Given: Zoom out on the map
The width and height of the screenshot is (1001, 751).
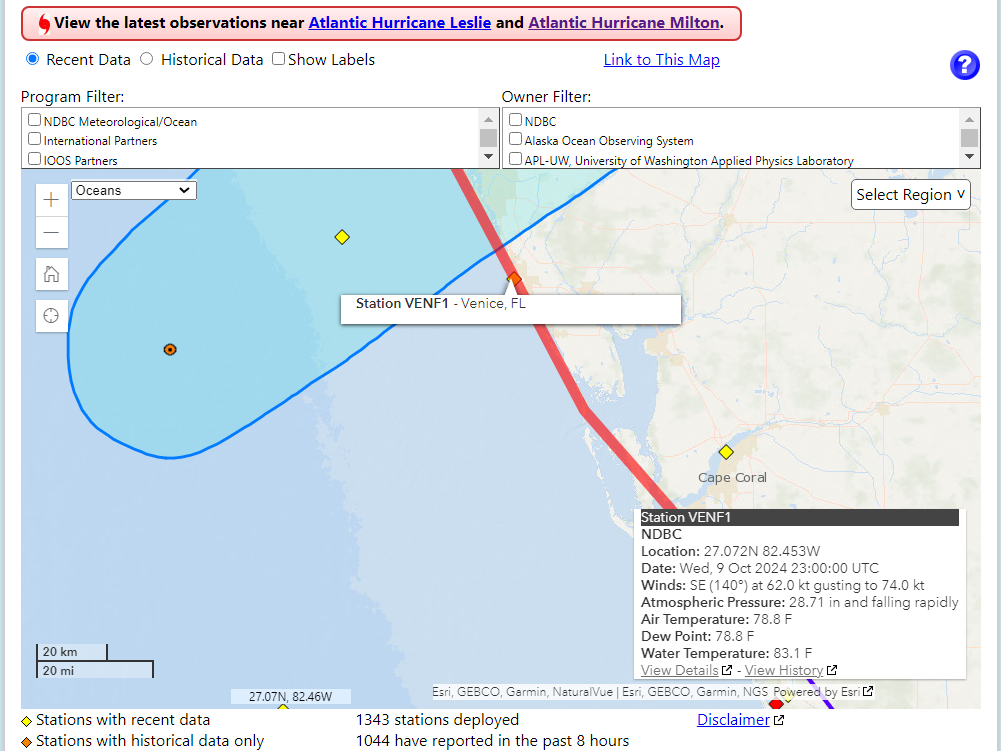Looking at the screenshot, I should point(51,232).
